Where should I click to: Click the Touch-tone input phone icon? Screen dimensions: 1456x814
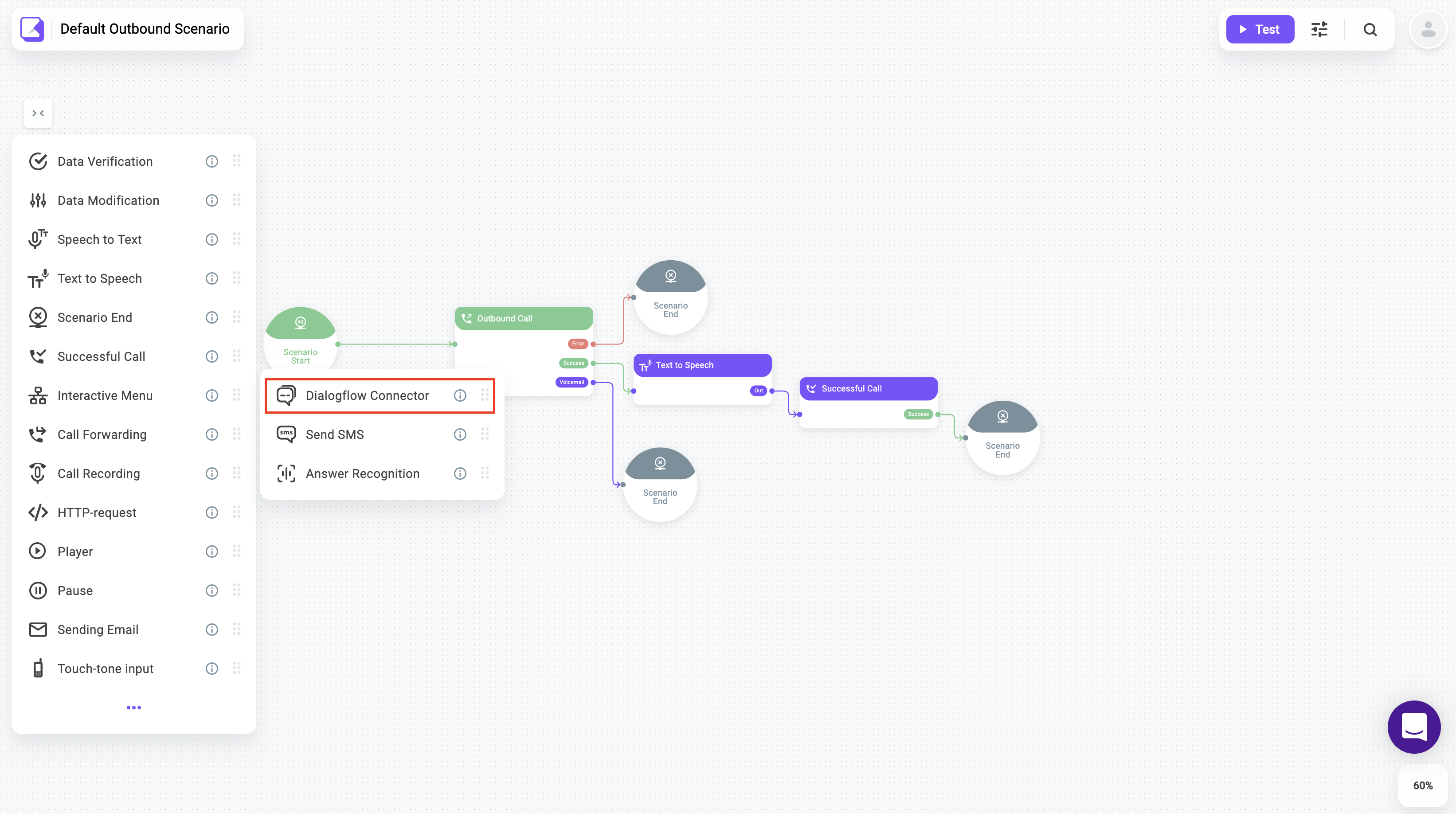point(38,668)
